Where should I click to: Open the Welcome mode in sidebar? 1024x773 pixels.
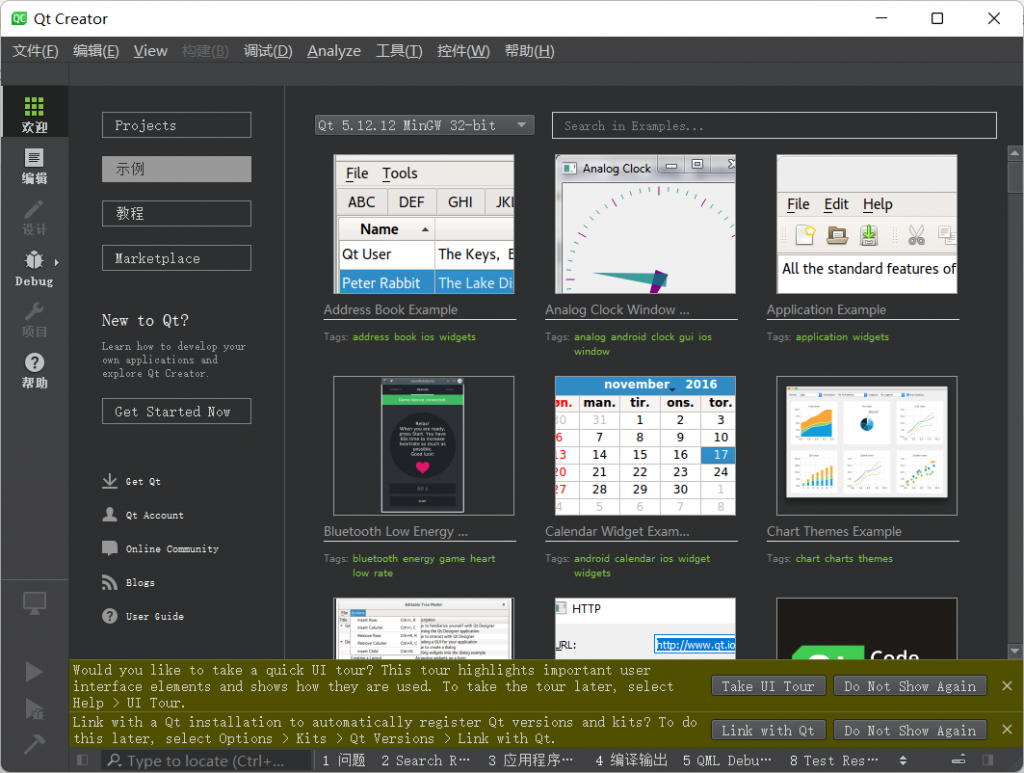[x=34, y=112]
